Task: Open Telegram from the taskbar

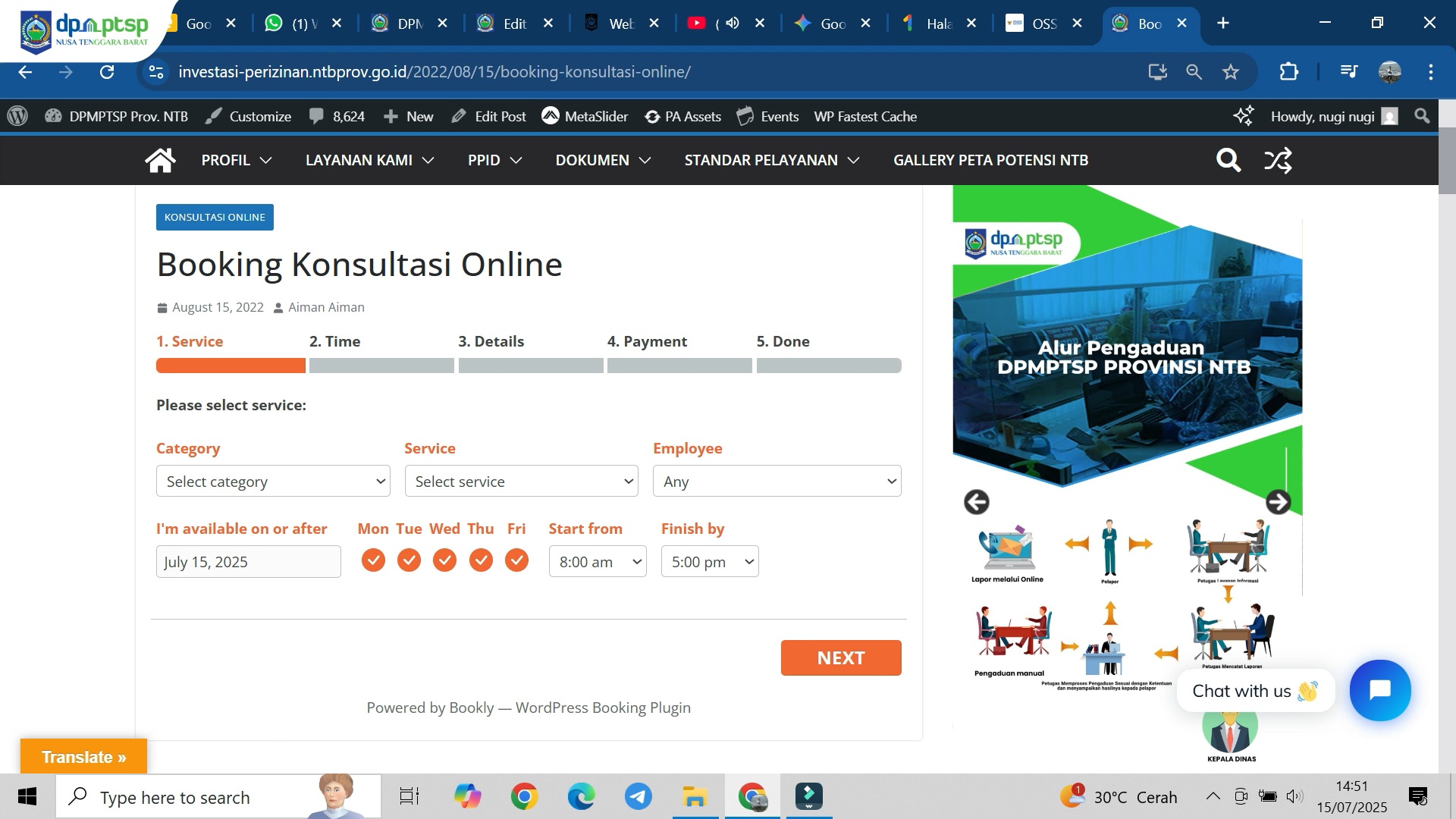Action: tap(638, 796)
